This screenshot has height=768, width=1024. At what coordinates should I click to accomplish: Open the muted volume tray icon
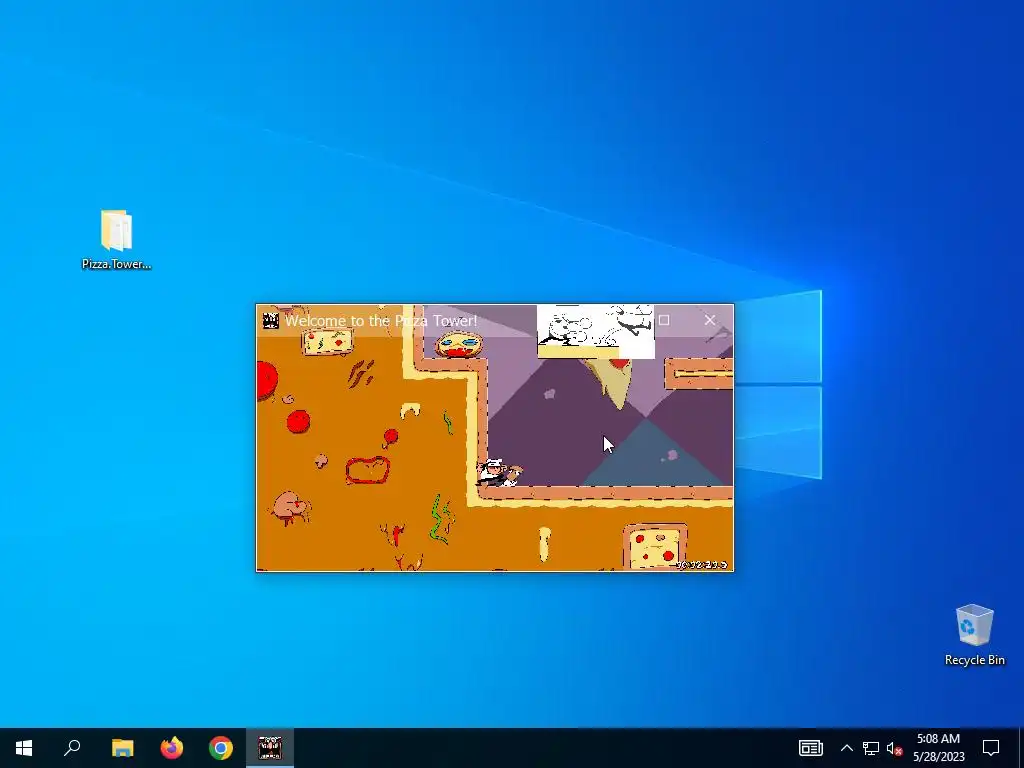[x=895, y=748]
